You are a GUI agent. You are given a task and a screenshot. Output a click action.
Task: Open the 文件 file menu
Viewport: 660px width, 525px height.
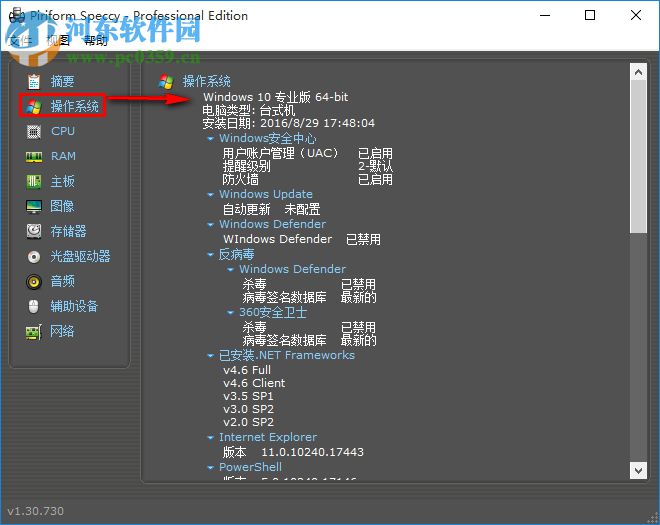tap(20, 40)
